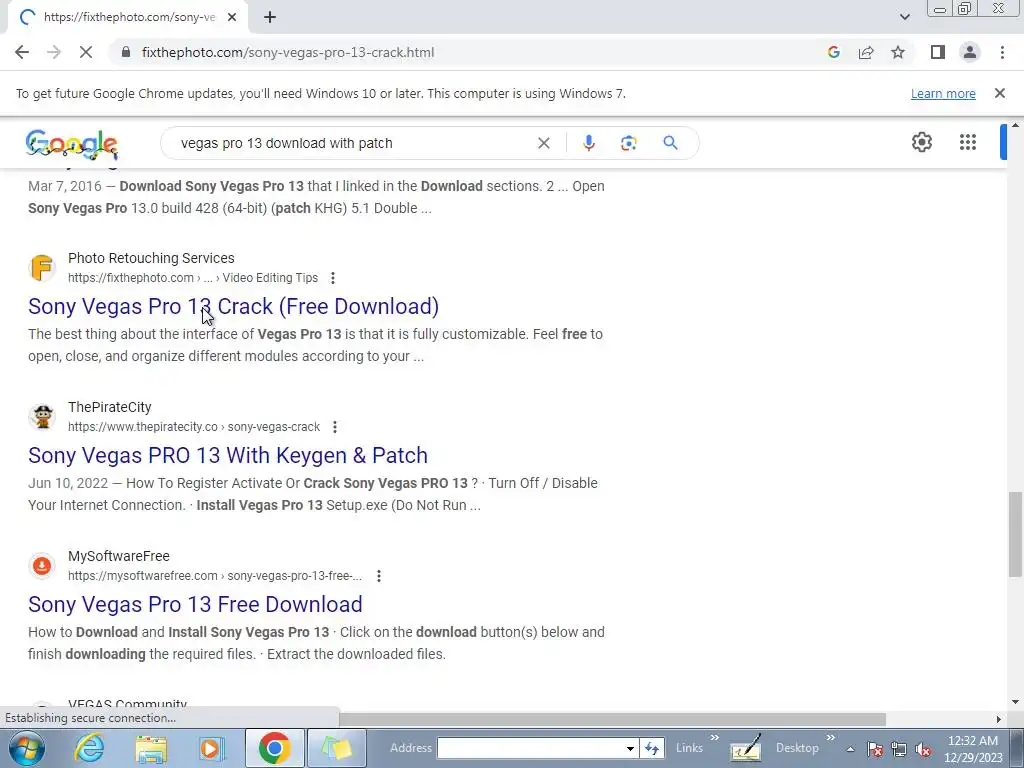This screenshot has height=768, width=1024.
Task: Submit search with magnifier icon
Action: (670, 143)
